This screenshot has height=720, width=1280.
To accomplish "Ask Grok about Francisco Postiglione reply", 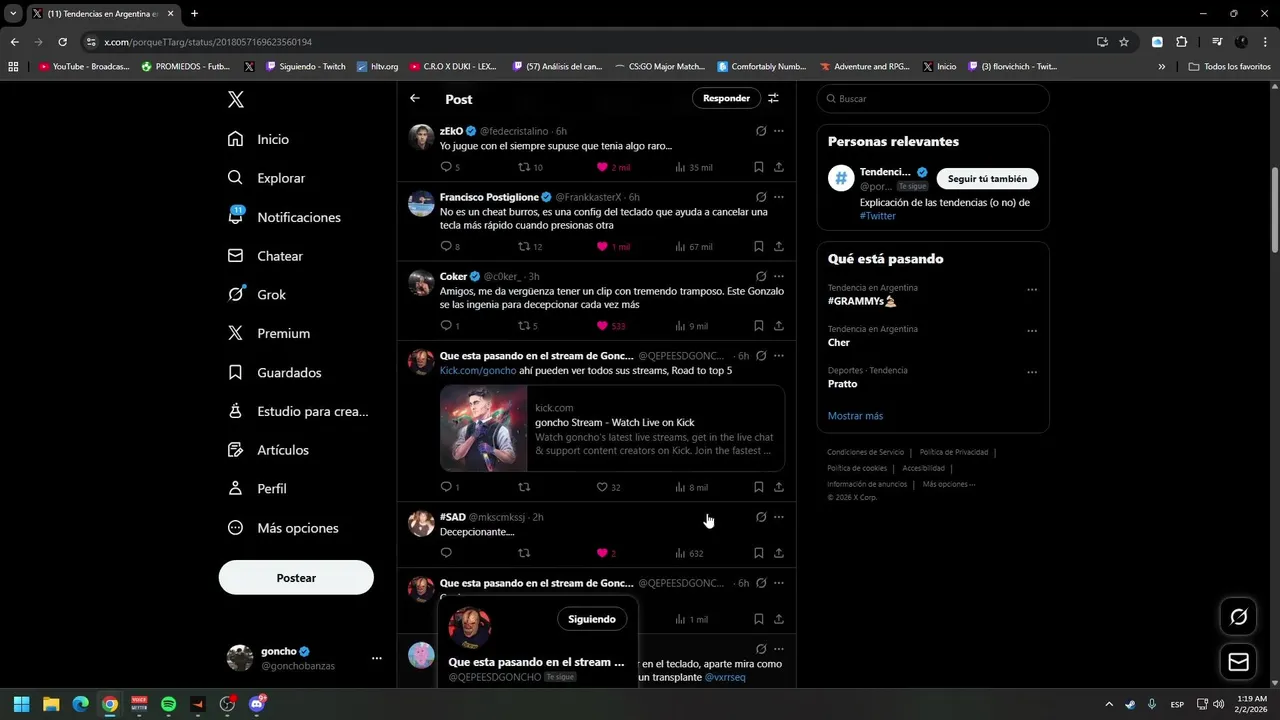I will point(761,197).
